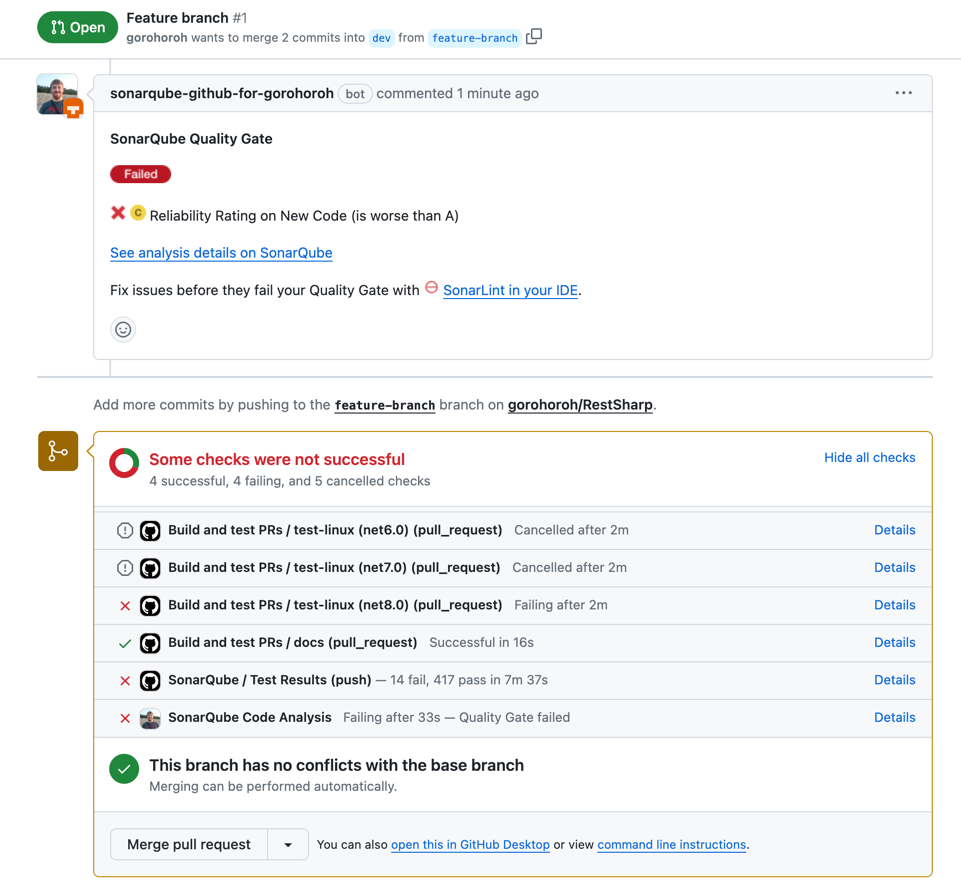Click the Open pull request status badge
Image resolution: width=961 pixels, height=890 pixels.
(77, 27)
